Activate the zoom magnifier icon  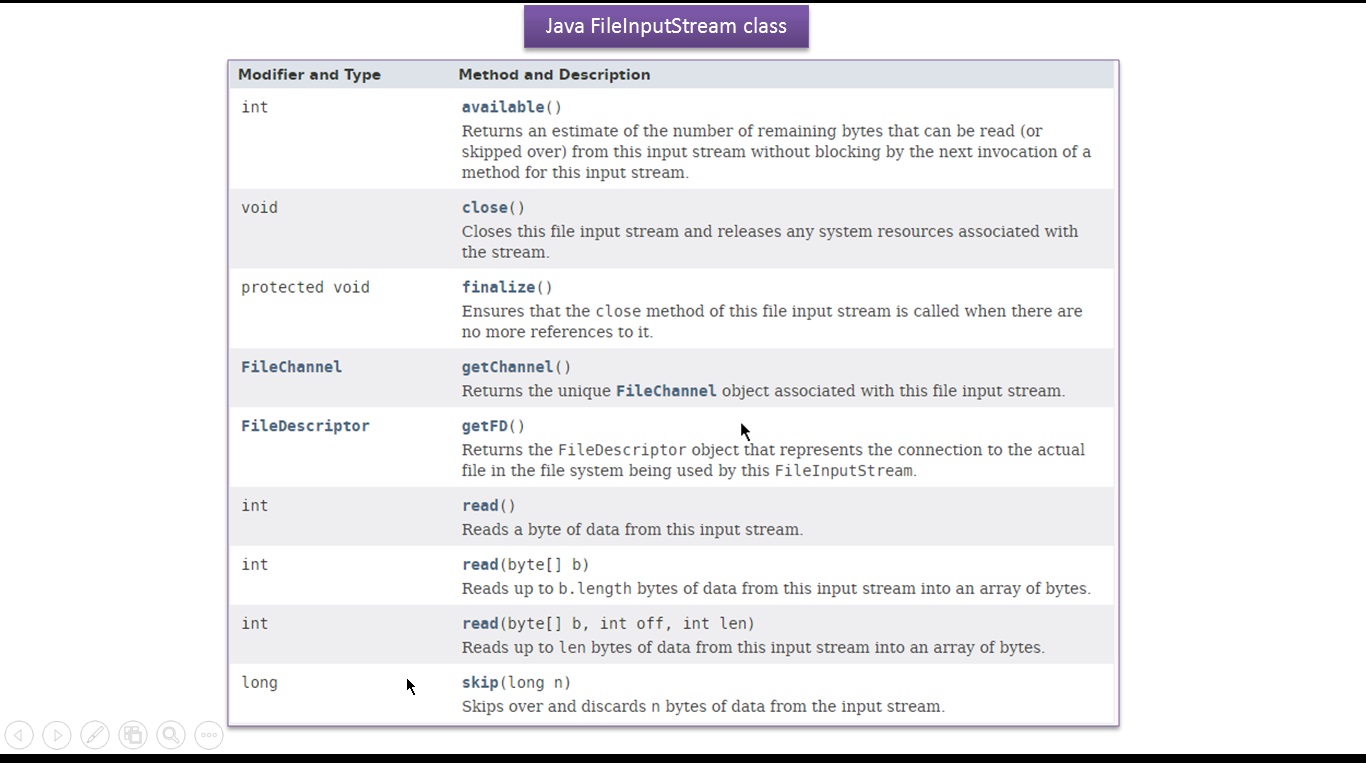tap(170, 735)
